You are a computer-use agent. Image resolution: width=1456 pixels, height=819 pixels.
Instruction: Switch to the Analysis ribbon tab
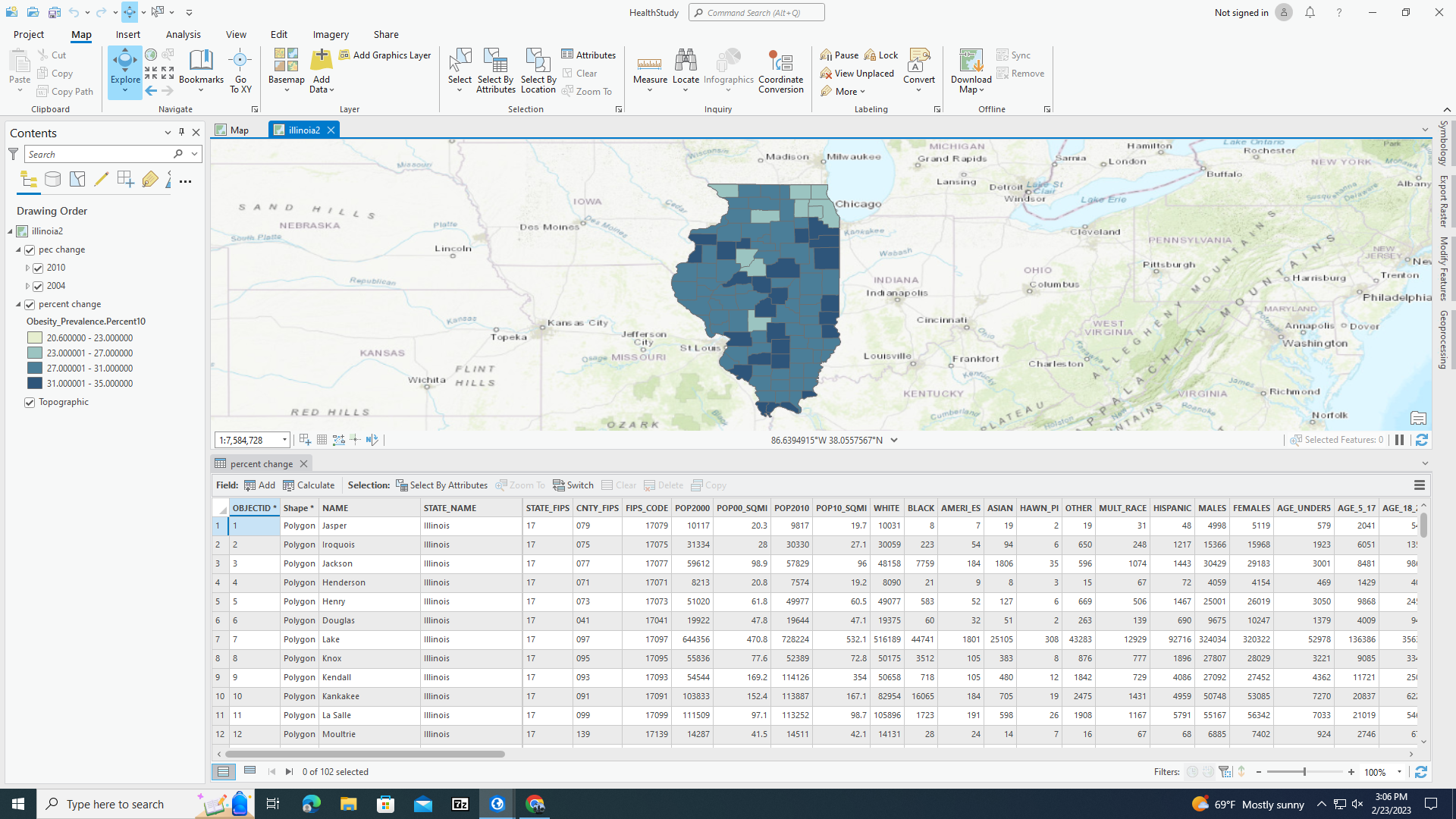pyautogui.click(x=183, y=34)
